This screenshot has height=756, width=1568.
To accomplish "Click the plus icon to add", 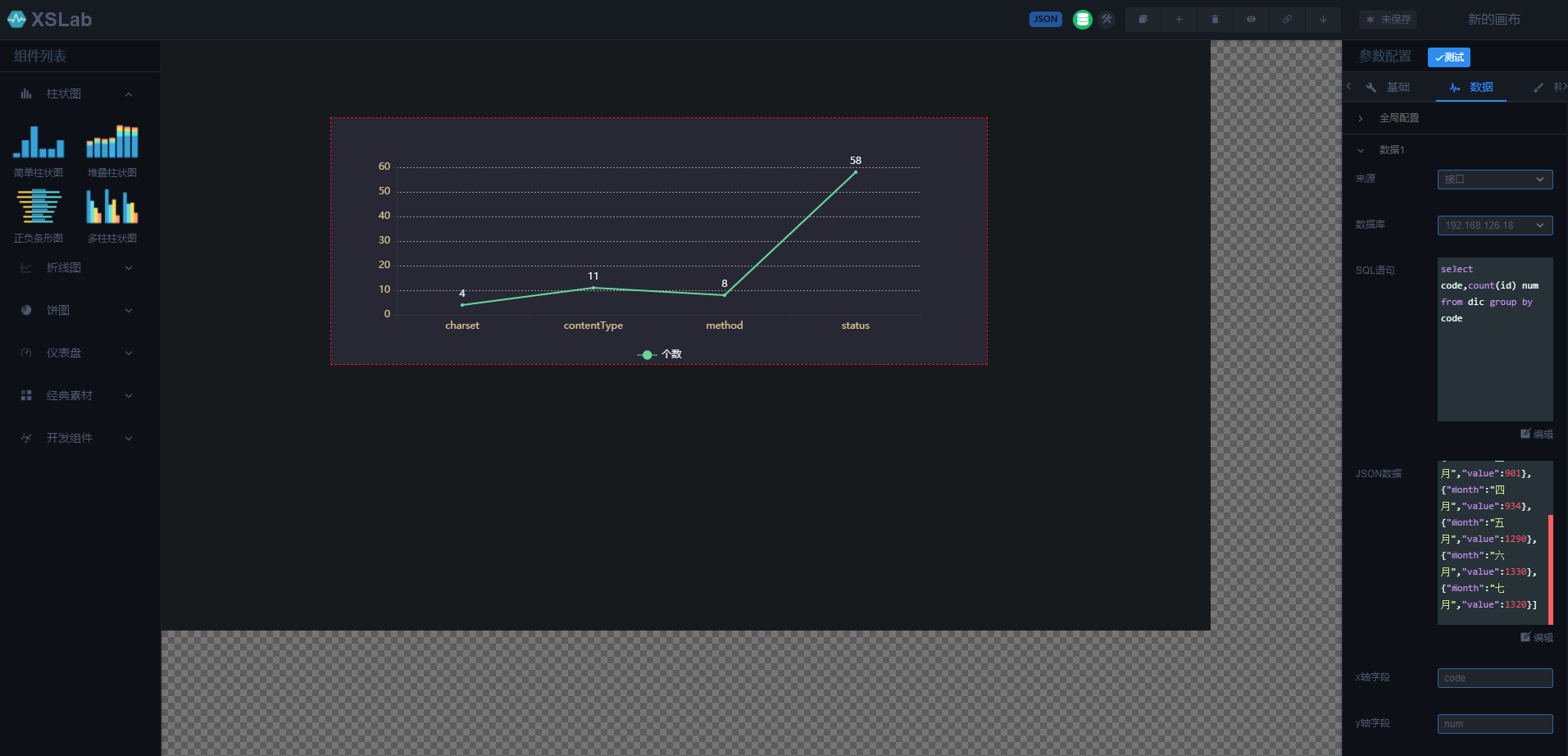I will tap(1179, 20).
